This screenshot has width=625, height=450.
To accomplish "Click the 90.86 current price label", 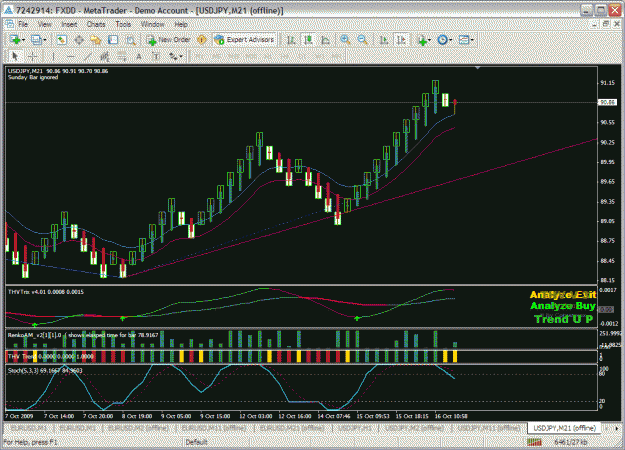I will coord(607,102).
